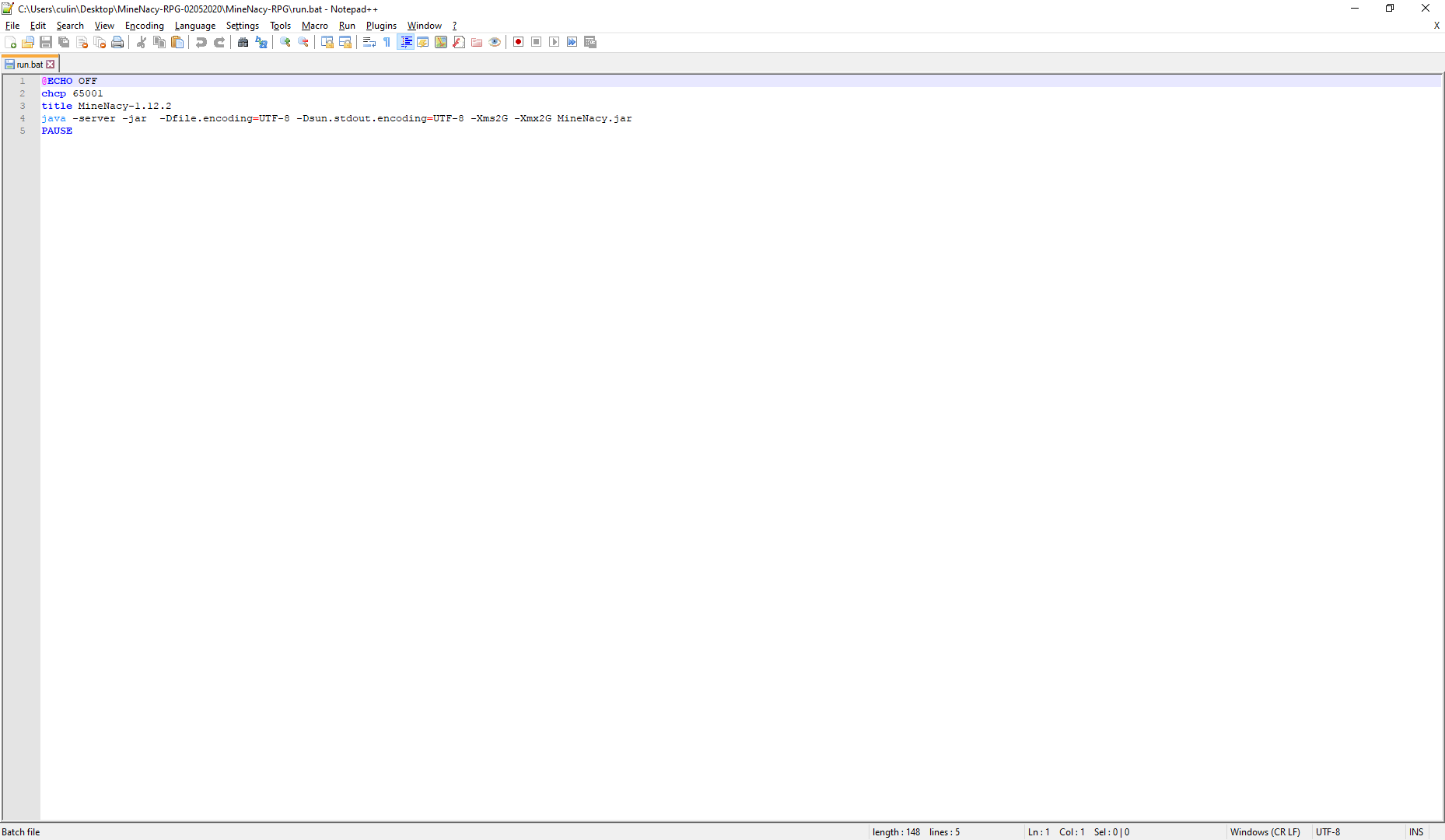Click the "Batch file" status bar label
This screenshot has height=840, width=1445.
[x=21, y=832]
